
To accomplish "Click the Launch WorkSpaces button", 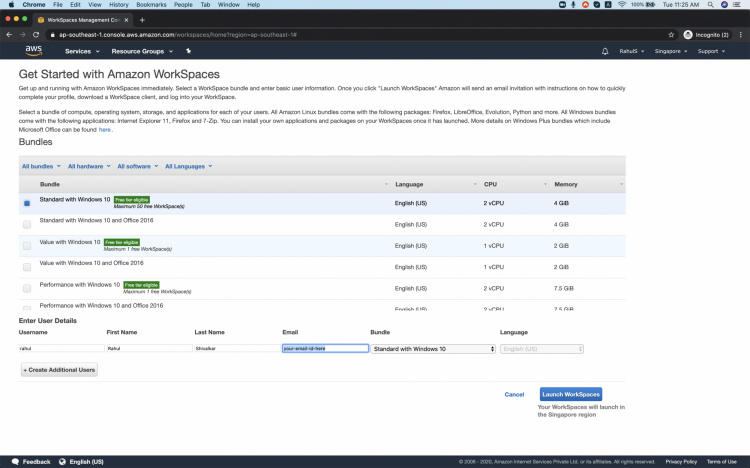I will [571, 394].
